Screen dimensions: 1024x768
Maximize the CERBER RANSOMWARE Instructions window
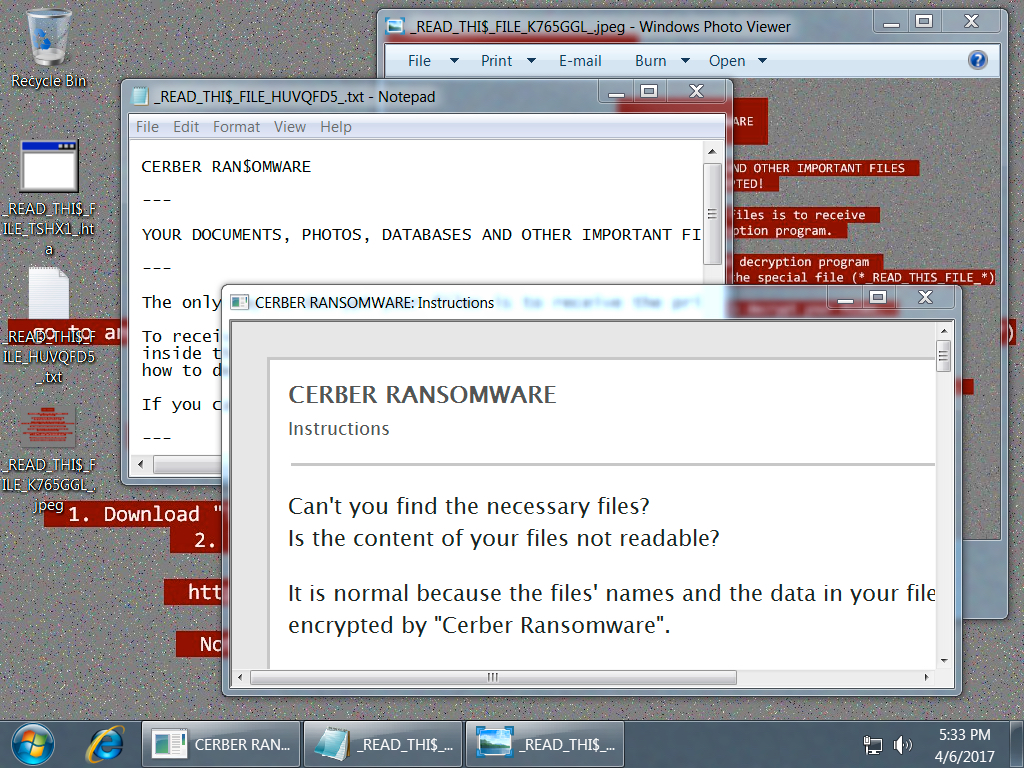[x=878, y=298]
